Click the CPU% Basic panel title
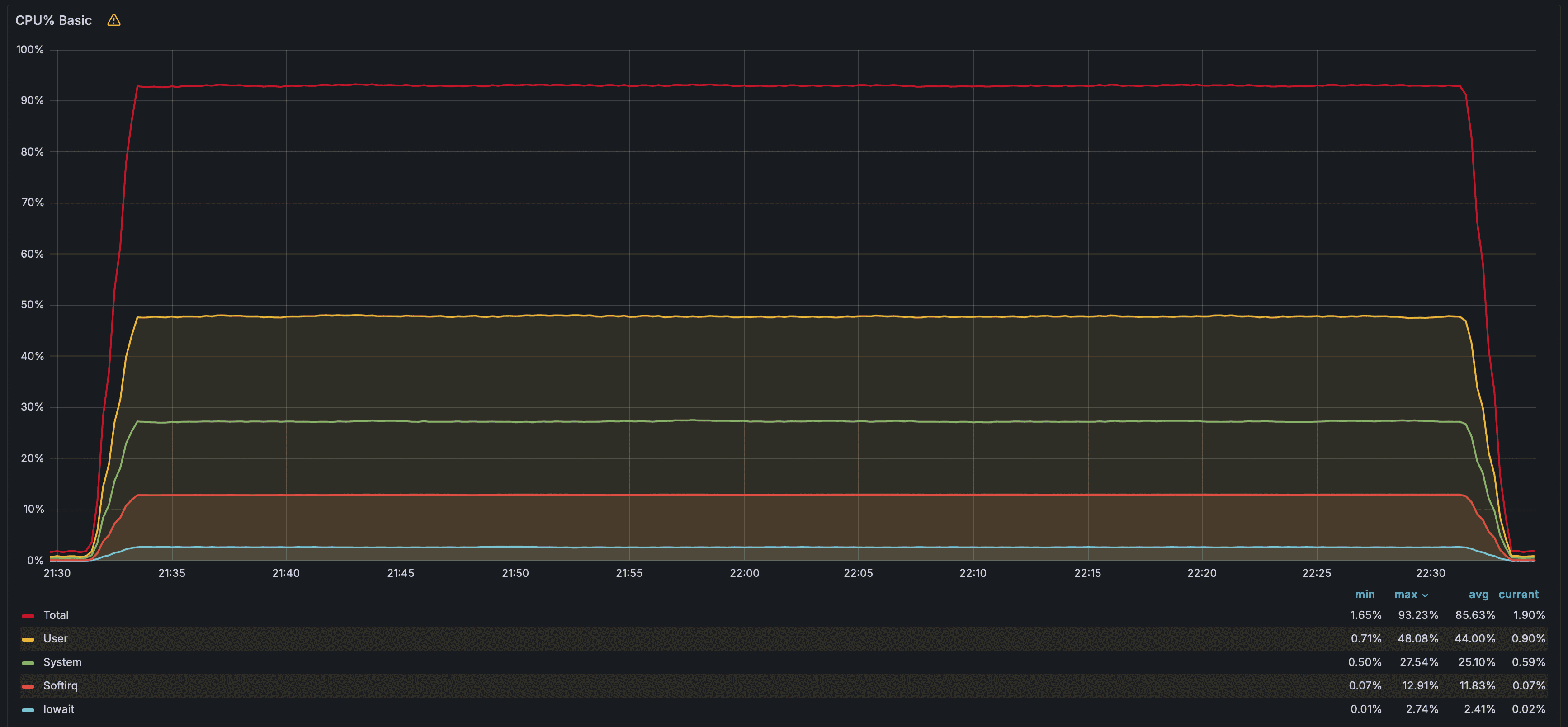Screen dimensions: 1568x727 click(55, 19)
